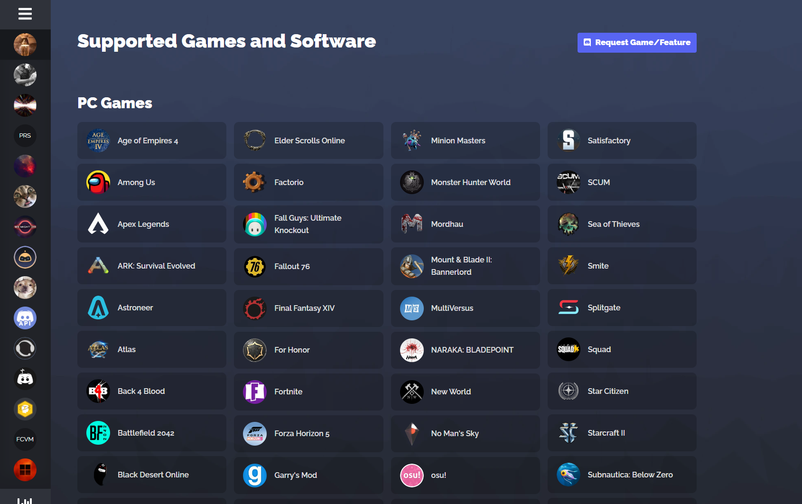Screen dimensions: 802x504
Task: Choose No Man's Sky card
Action: click(x=465, y=433)
